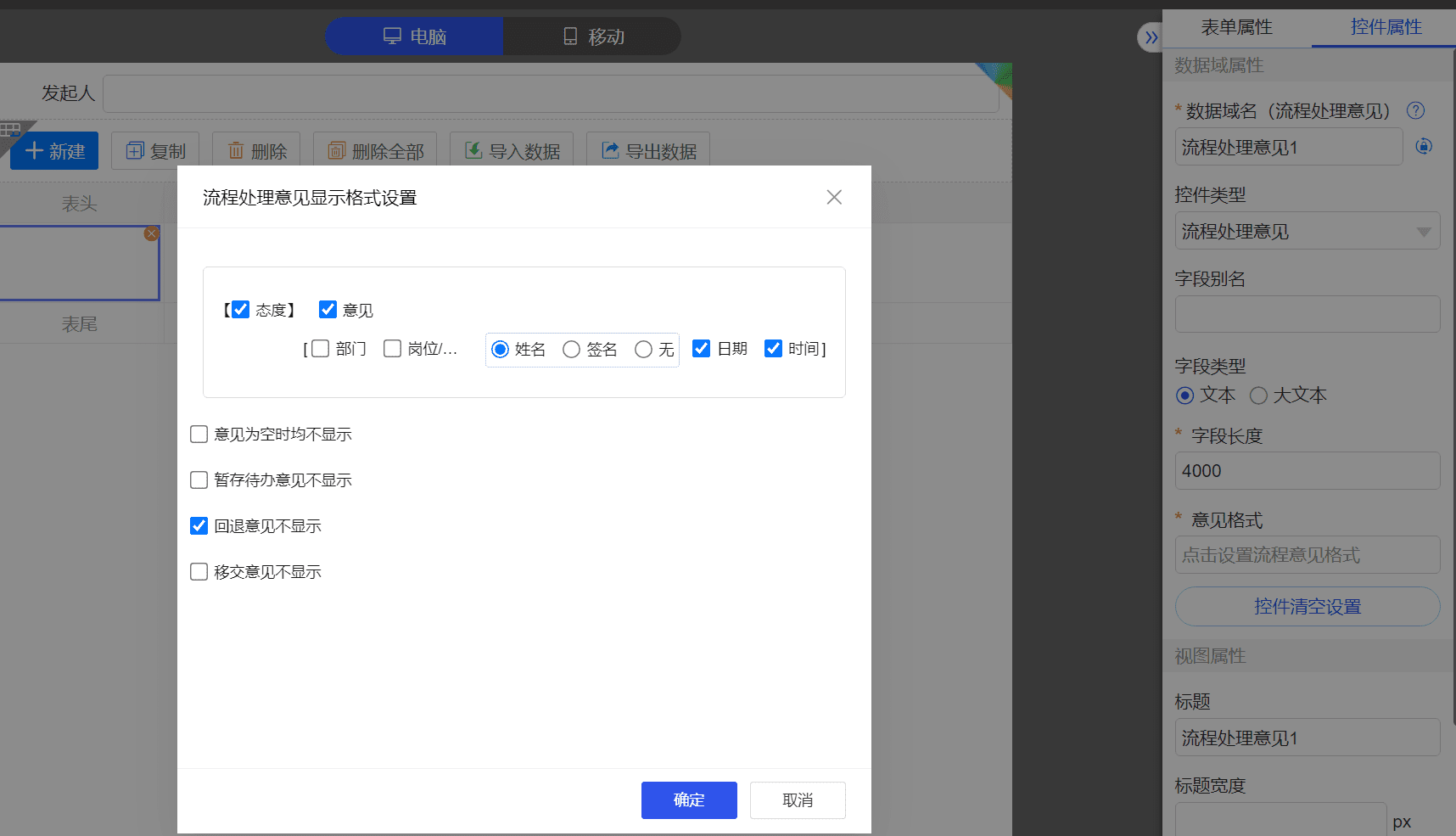Click the table grid icon at top-left
The image size is (1456, 836).
(10, 130)
